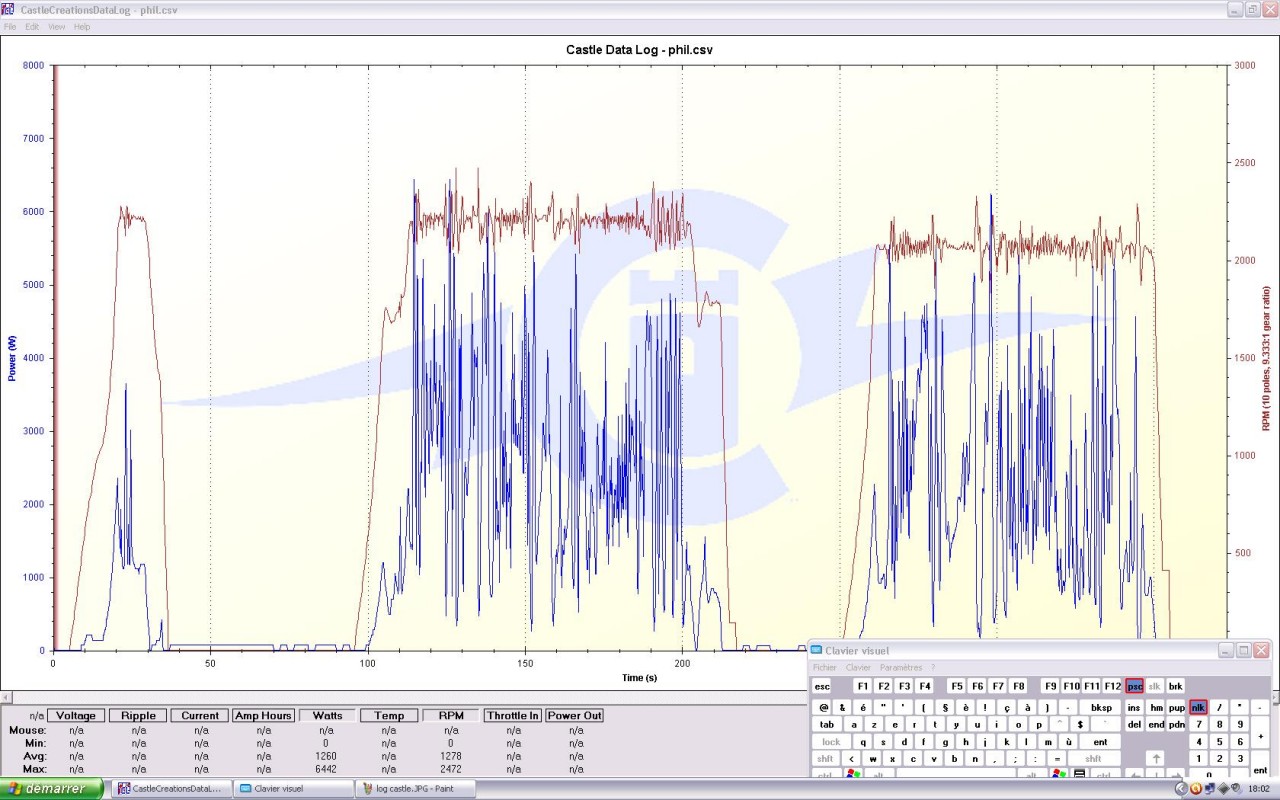The width and height of the screenshot is (1280, 800).
Task: Click the Clavier visuel title bar keyboard icon
Action: pos(816,651)
